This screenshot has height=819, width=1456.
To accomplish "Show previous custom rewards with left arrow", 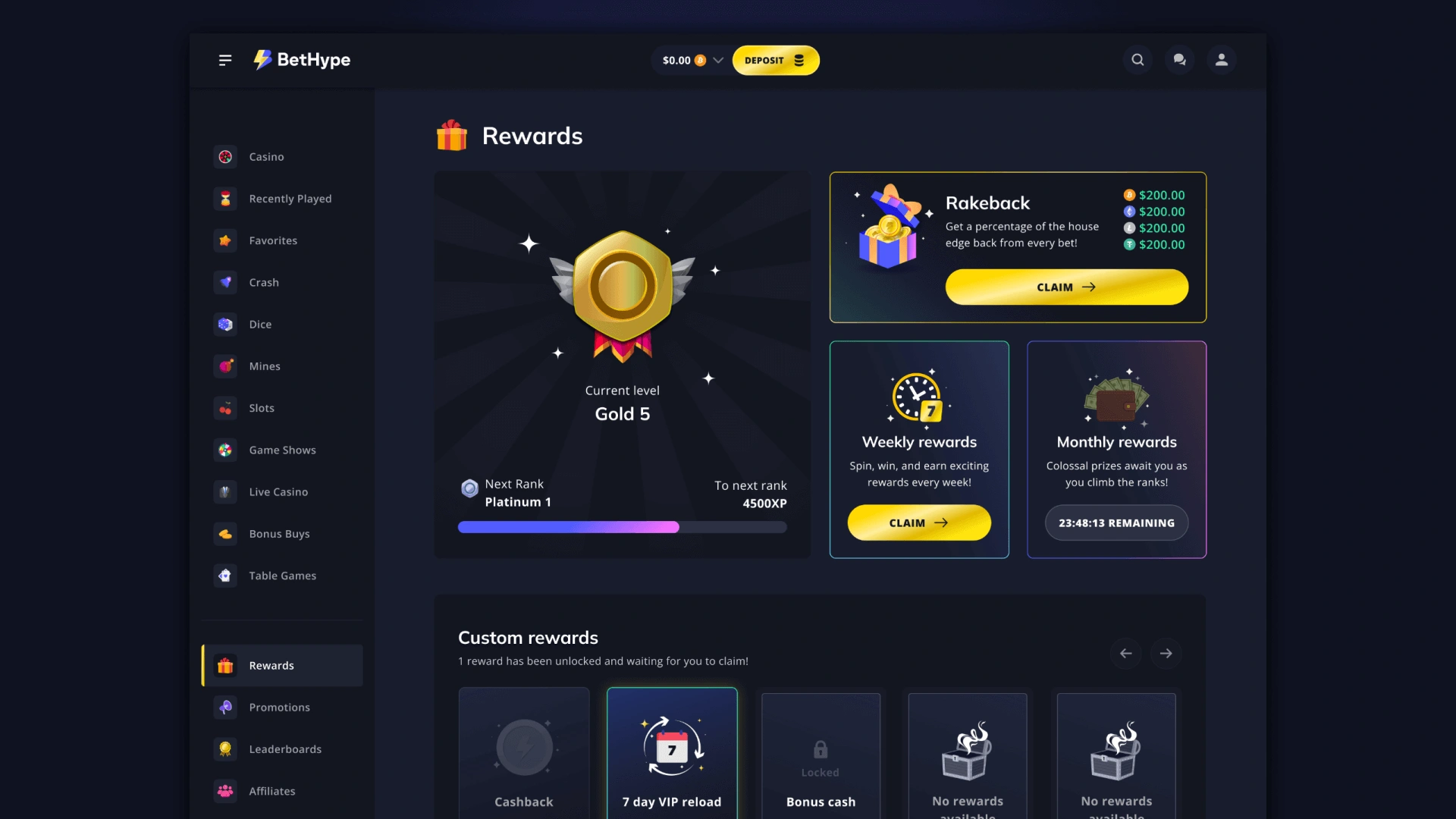I will 1125,653.
